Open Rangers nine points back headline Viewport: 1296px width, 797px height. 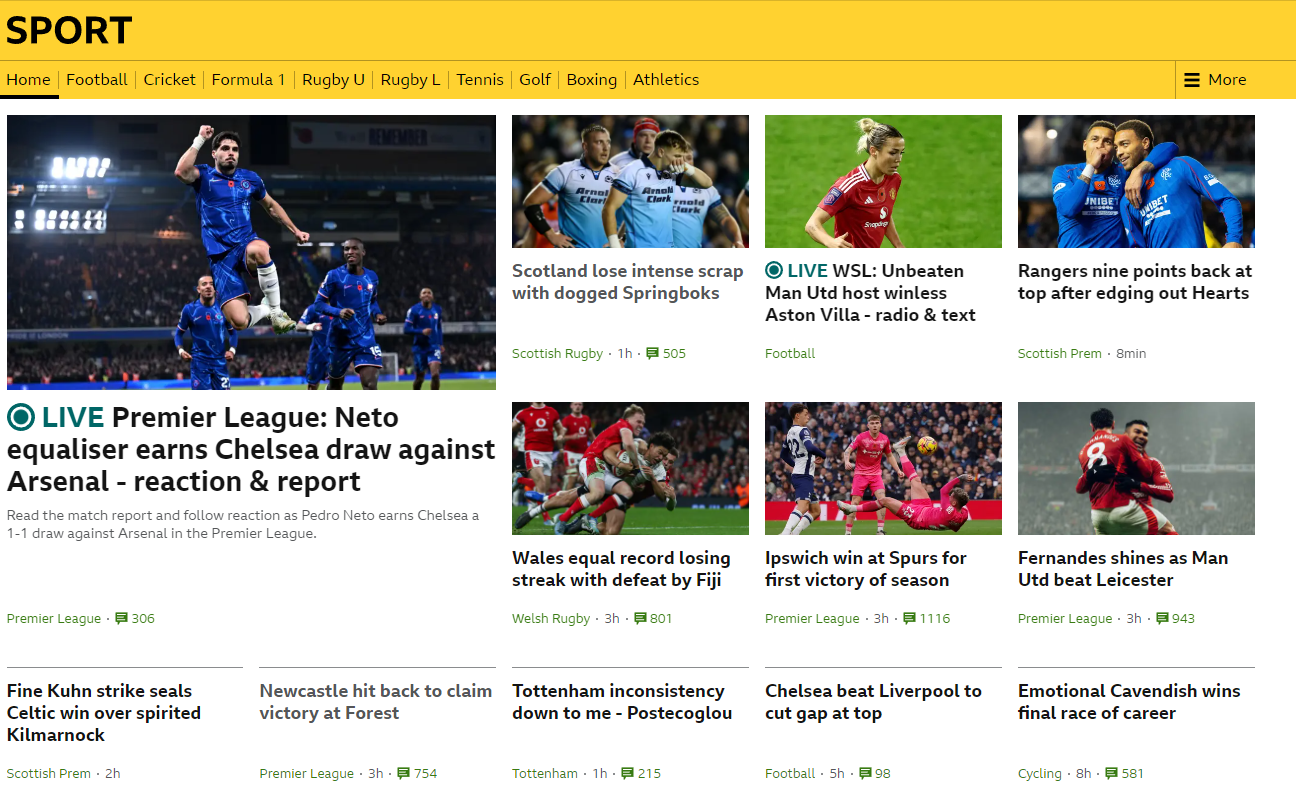(1135, 282)
